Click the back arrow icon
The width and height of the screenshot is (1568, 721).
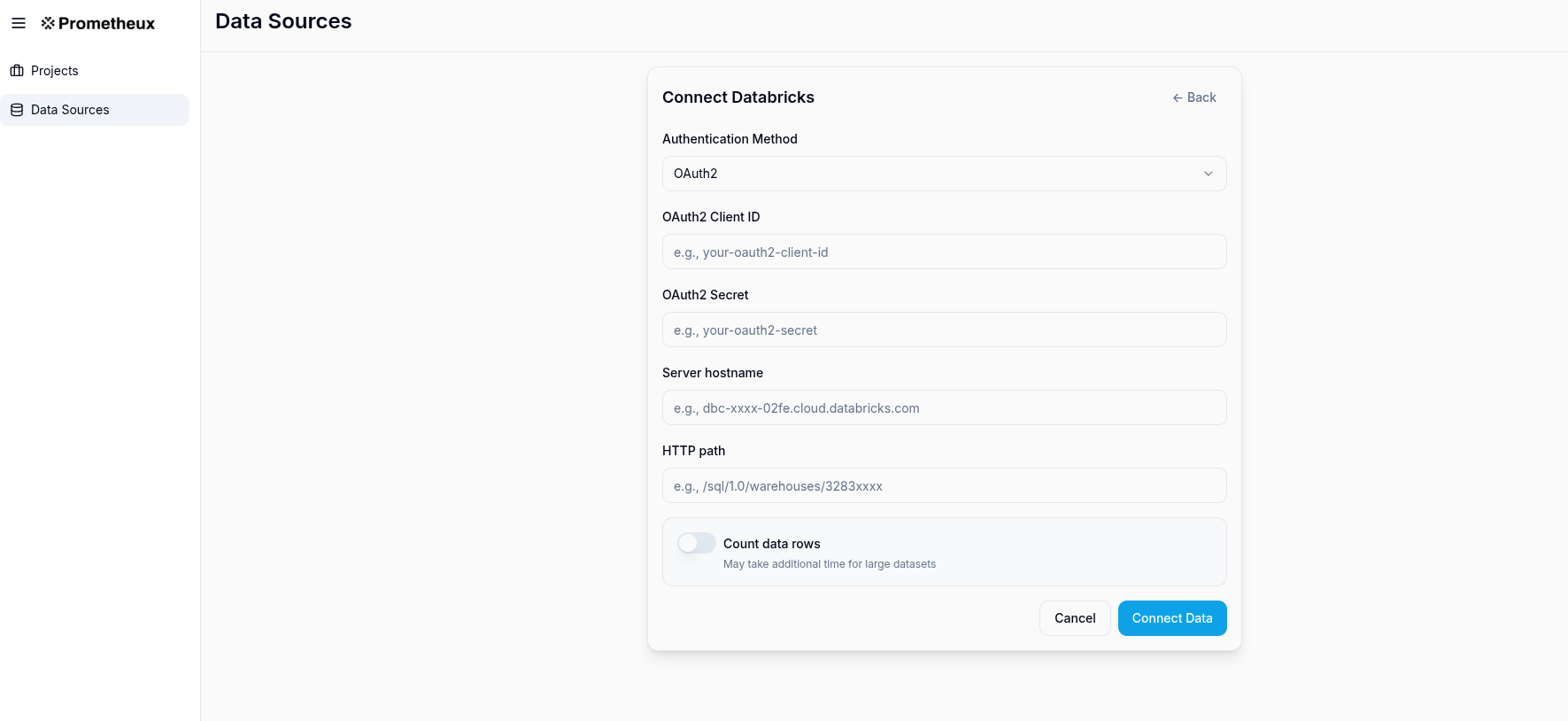(x=1178, y=97)
